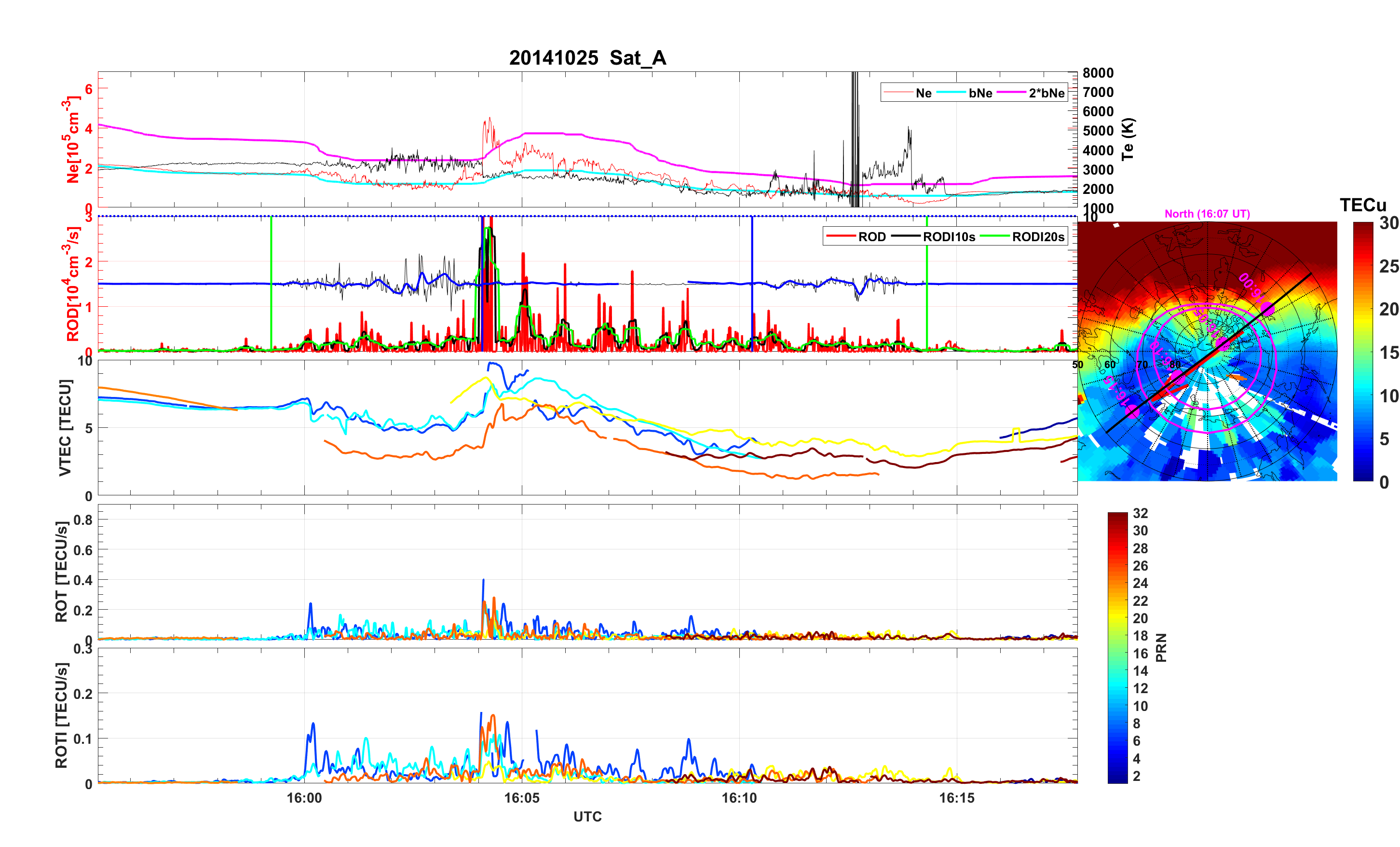Image resolution: width=1400 pixels, height=847 pixels.
Task: Click the UTC x-axis label
Action: tap(587, 817)
